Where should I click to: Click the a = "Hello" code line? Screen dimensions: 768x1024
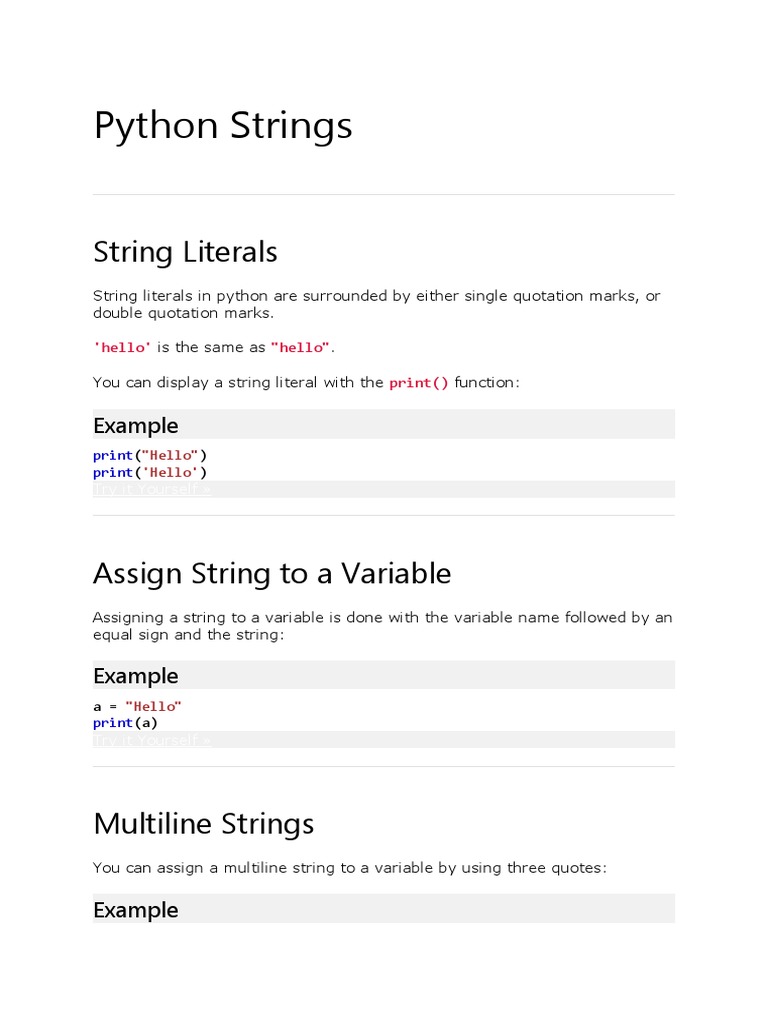(x=137, y=706)
